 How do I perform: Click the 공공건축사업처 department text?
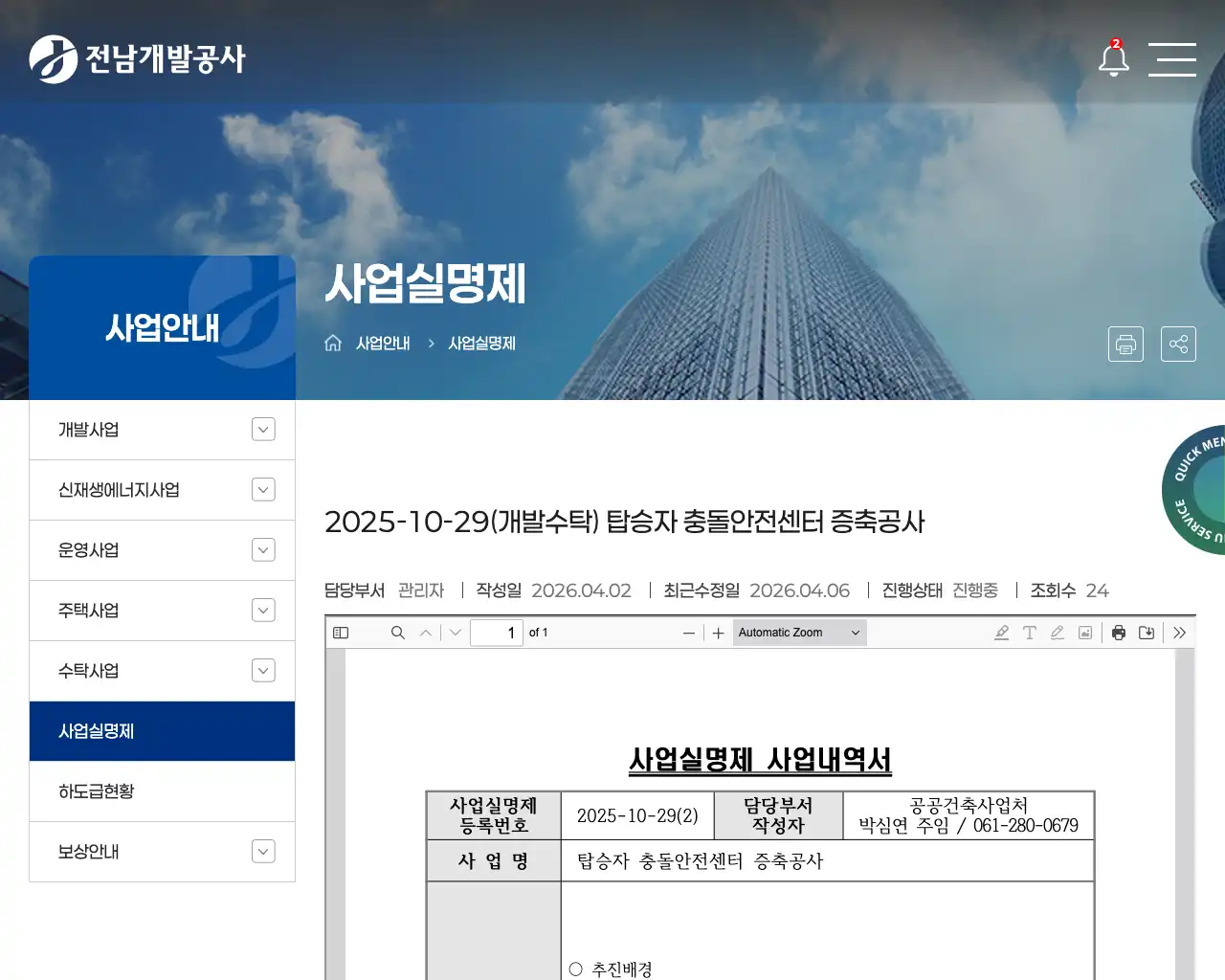[969, 805]
